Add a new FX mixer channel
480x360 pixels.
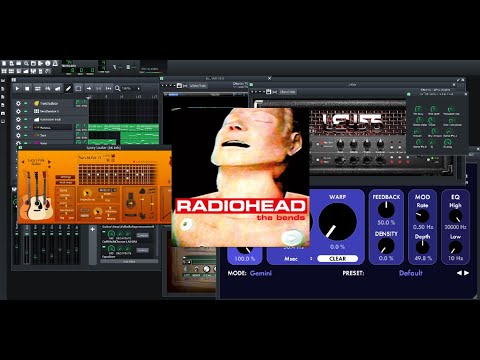point(93,229)
